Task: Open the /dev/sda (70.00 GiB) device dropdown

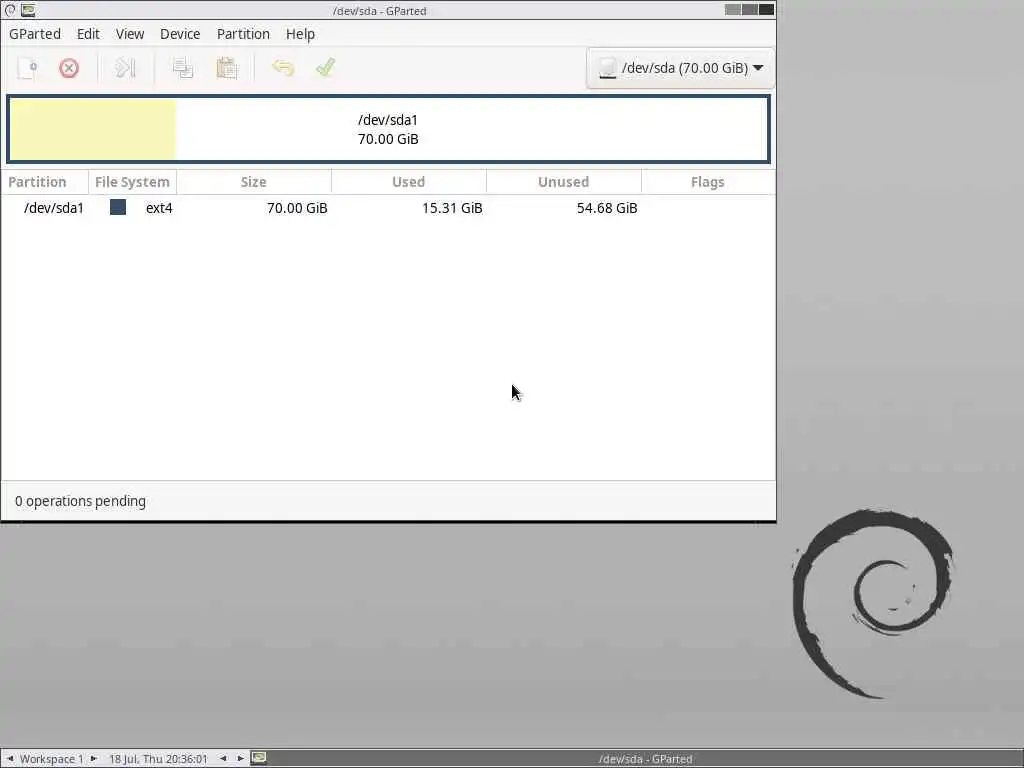Action: [x=680, y=68]
